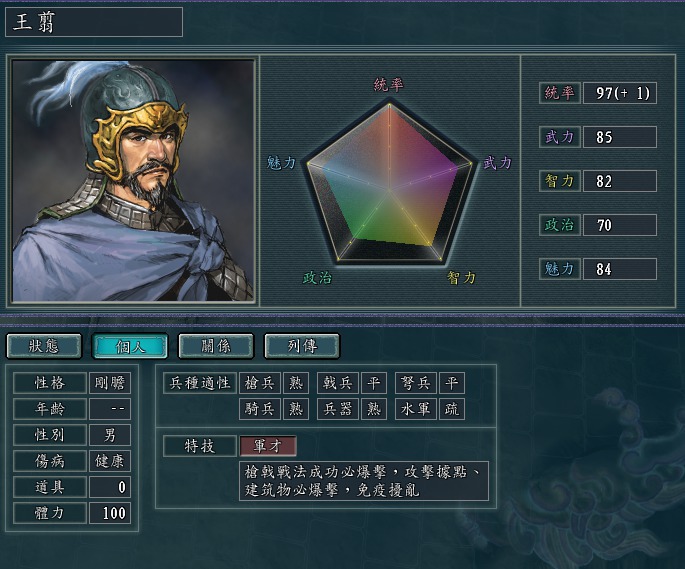Screen dimensions: 685x569
Task: Select the 個人 tab
Action: pyautogui.click(x=130, y=346)
